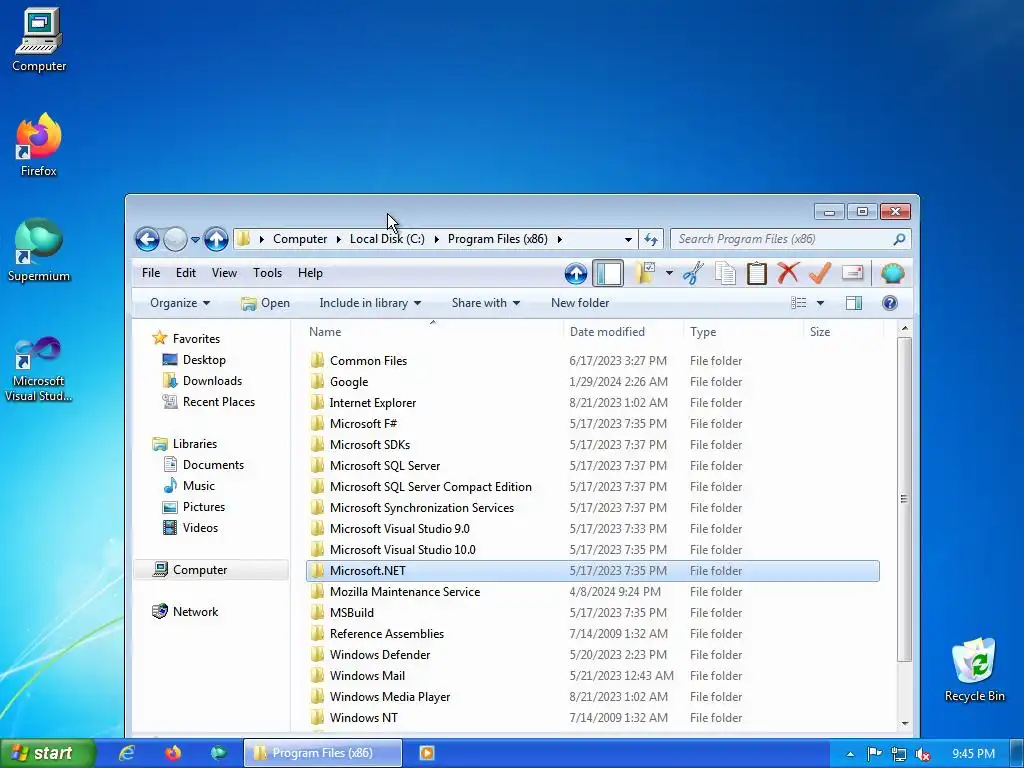Click the Change your view icon
The image size is (1024, 768).
pyautogui.click(x=799, y=303)
